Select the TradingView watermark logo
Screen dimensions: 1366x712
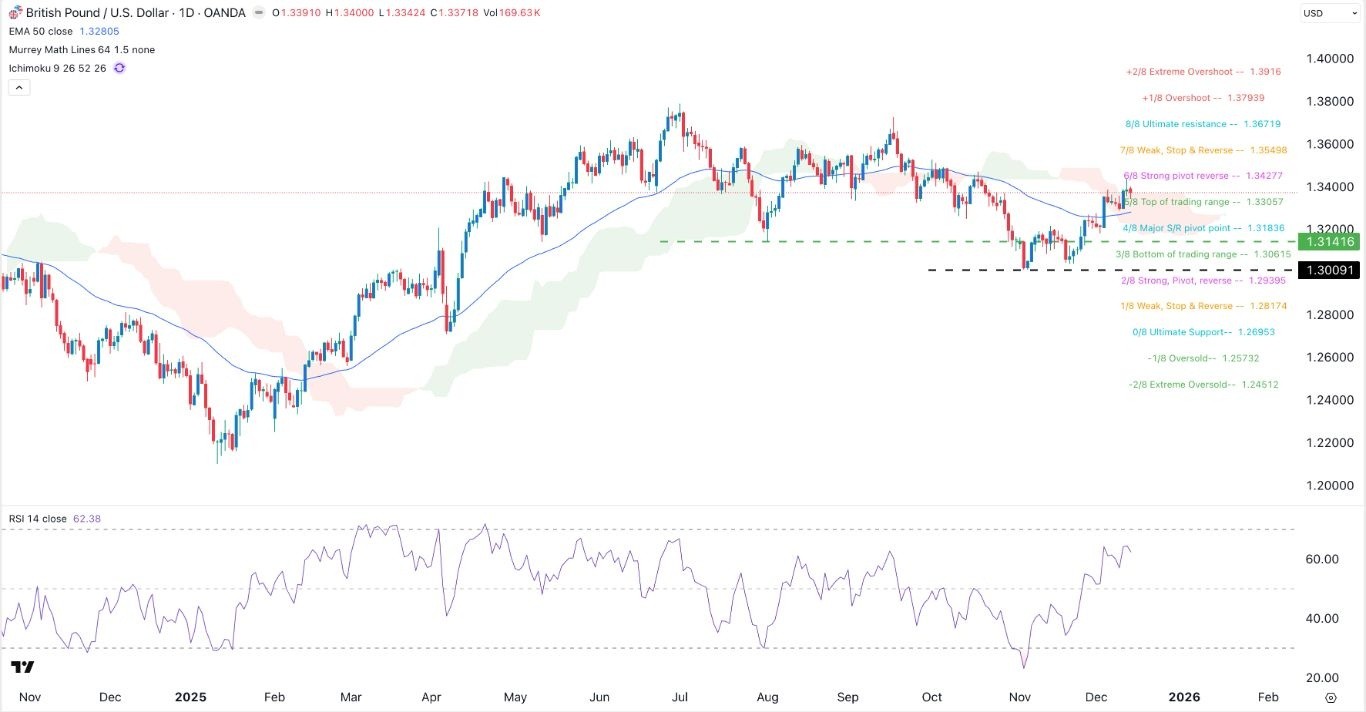coord(24,667)
